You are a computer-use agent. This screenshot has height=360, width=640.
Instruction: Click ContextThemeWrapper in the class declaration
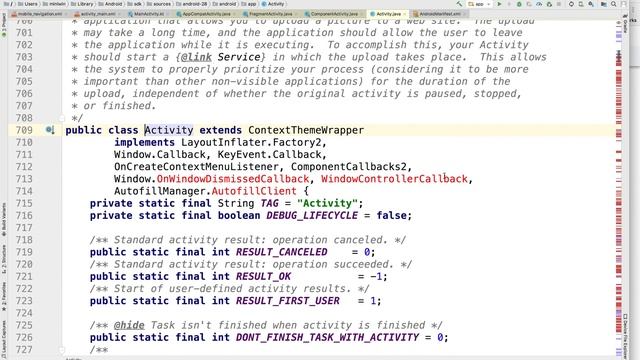click(x=306, y=130)
